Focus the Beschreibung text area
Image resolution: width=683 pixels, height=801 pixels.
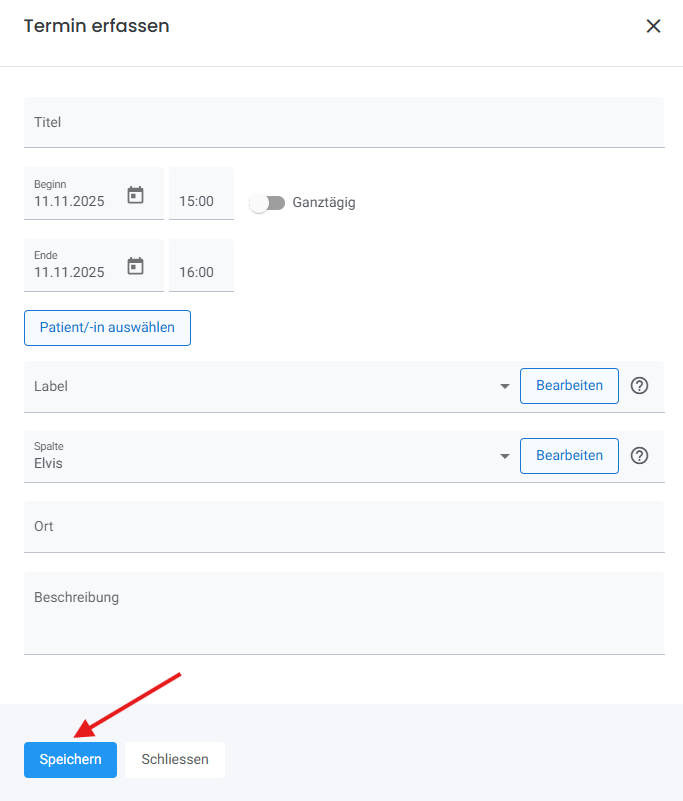coord(344,613)
